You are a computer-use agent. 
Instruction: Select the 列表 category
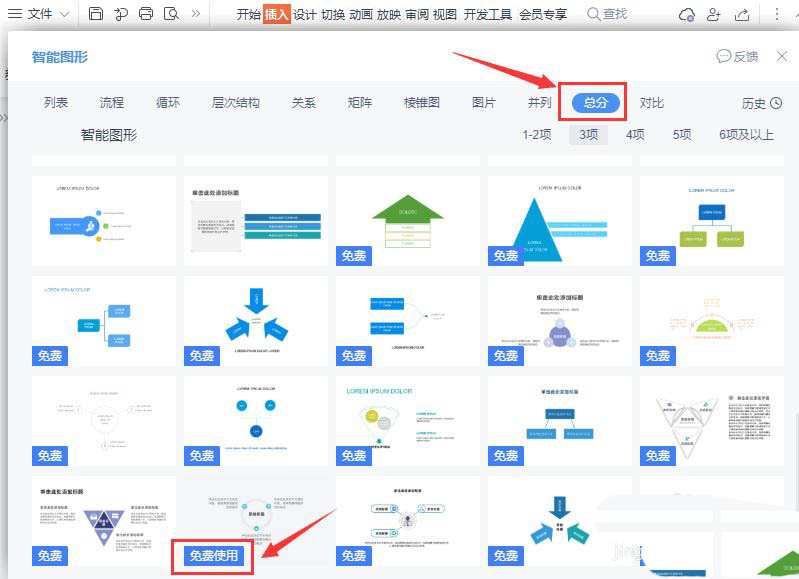pyautogui.click(x=56, y=102)
